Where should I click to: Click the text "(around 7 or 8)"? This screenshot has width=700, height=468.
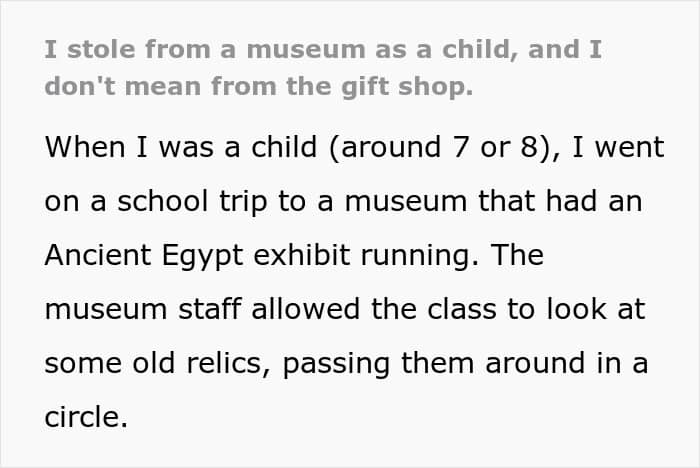coord(440,148)
